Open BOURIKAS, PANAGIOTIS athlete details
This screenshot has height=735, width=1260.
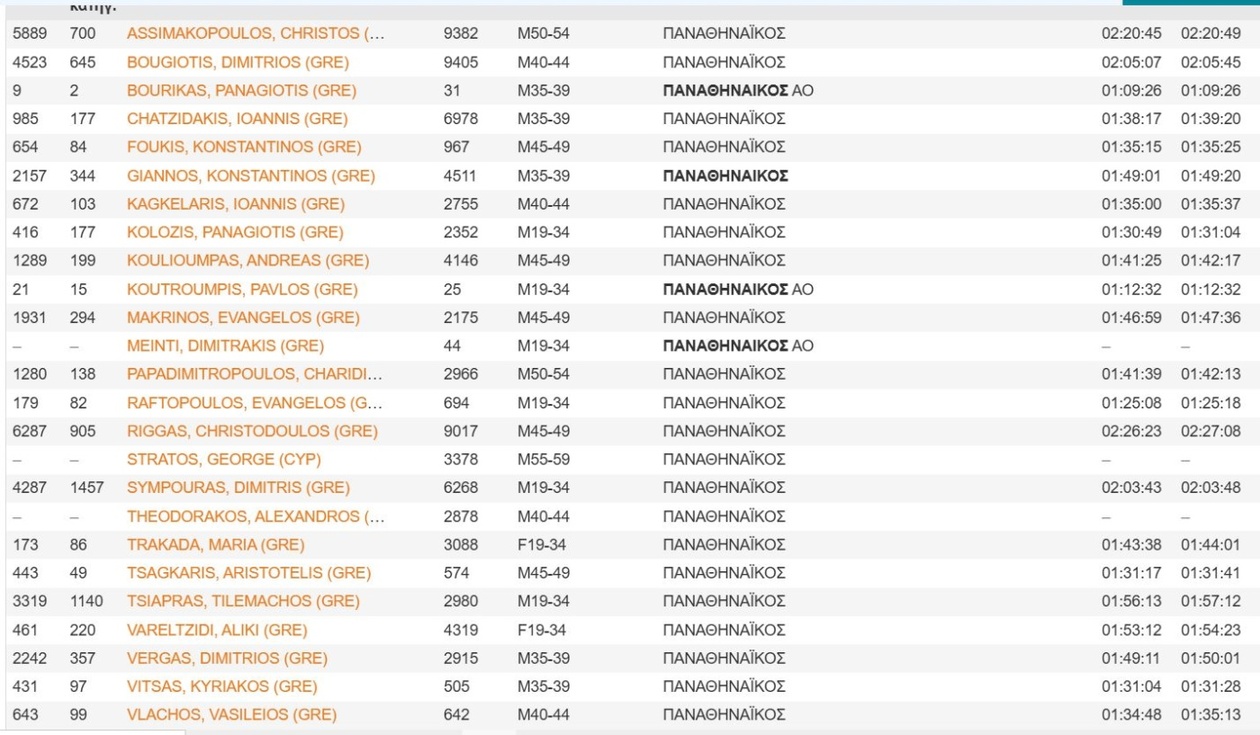pos(241,91)
